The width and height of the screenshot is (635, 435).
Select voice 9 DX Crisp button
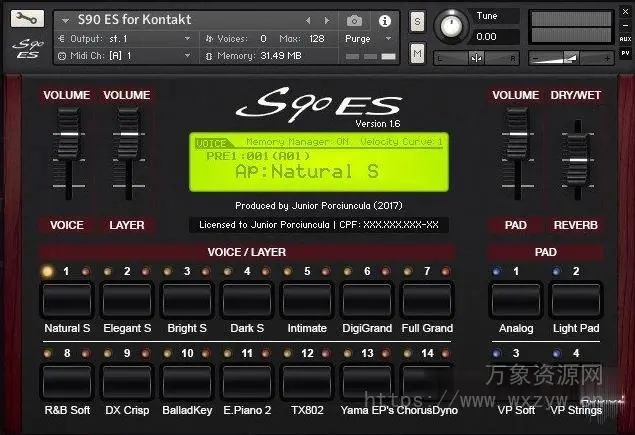pyautogui.click(x=127, y=382)
